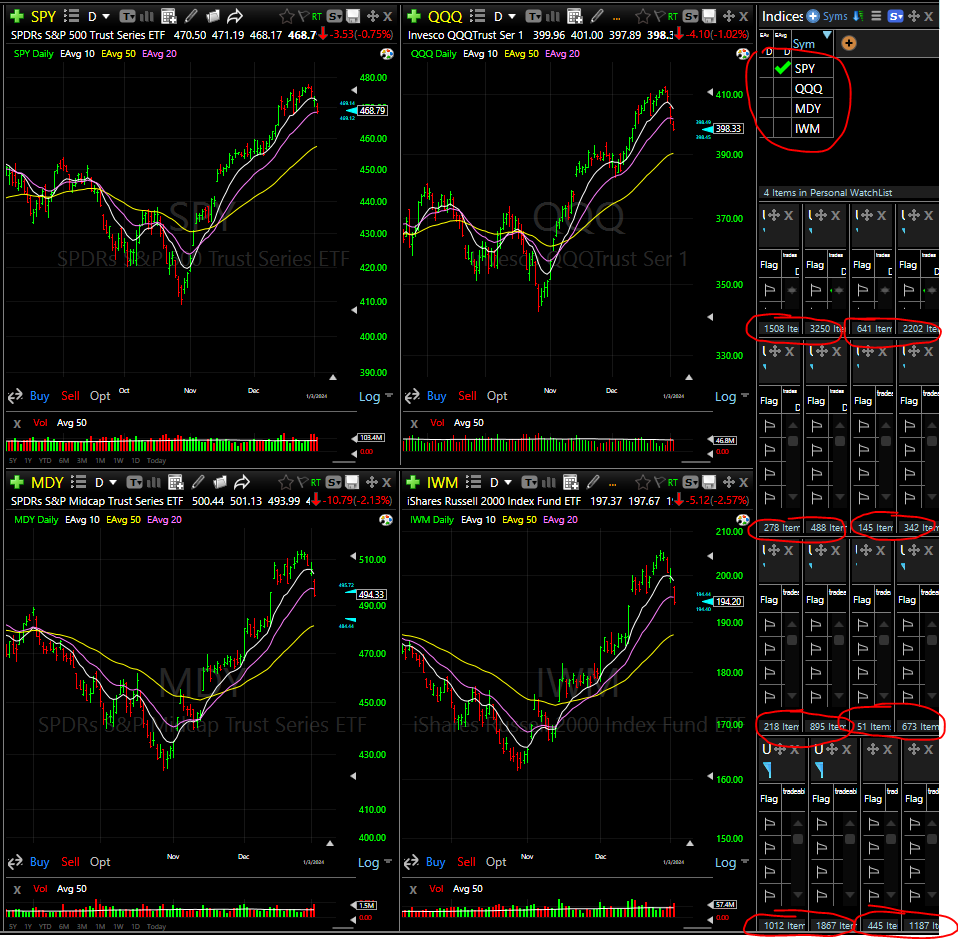Viewport: 958px width, 939px height.
Task: Open the QQQ chart timeframe D dropdown
Action: tap(504, 16)
